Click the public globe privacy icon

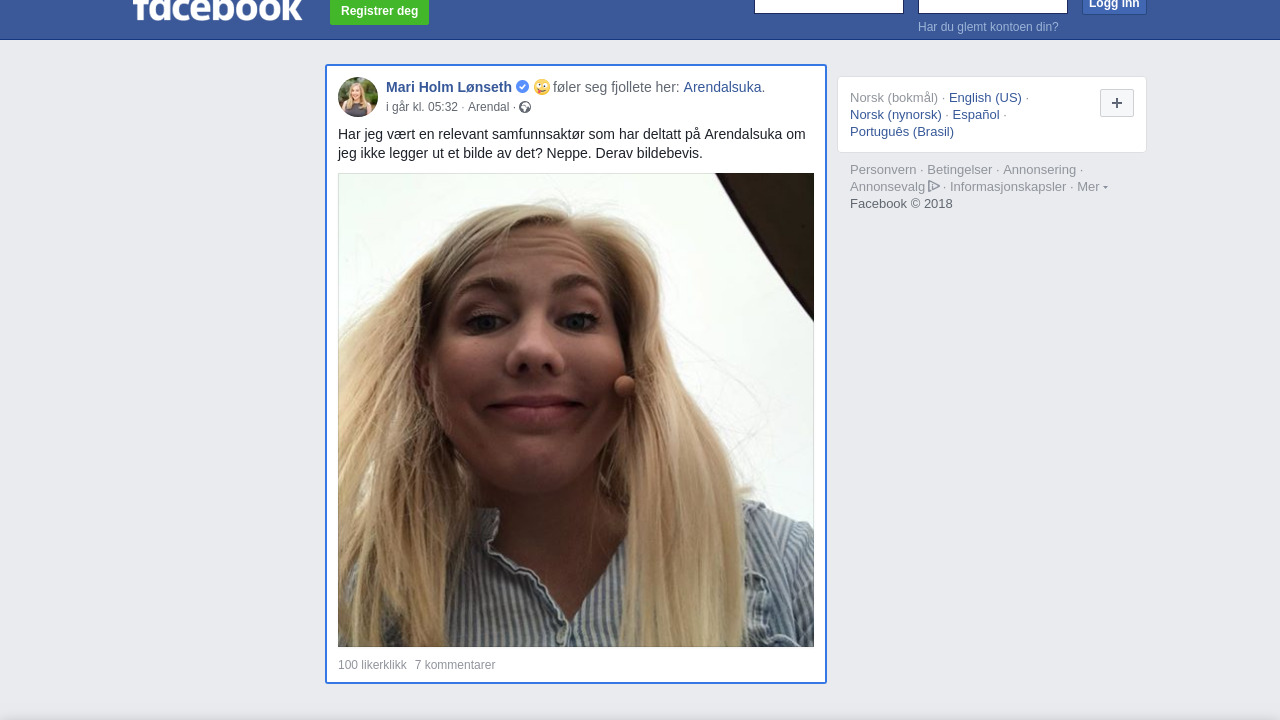point(525,107)
